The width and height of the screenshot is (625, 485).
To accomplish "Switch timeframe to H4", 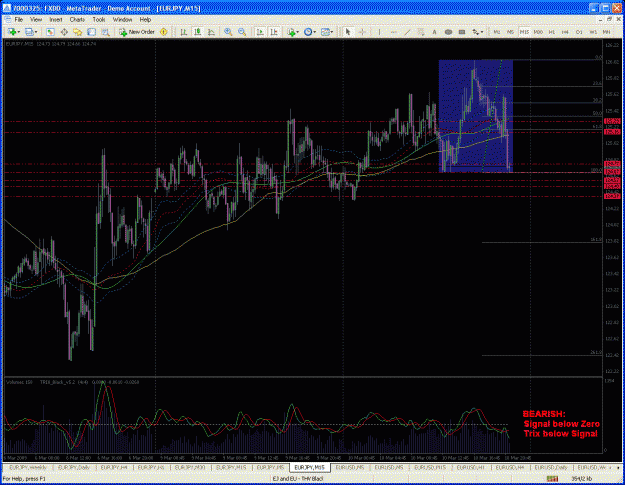I will pyautogui.click(x=565, y=32).
